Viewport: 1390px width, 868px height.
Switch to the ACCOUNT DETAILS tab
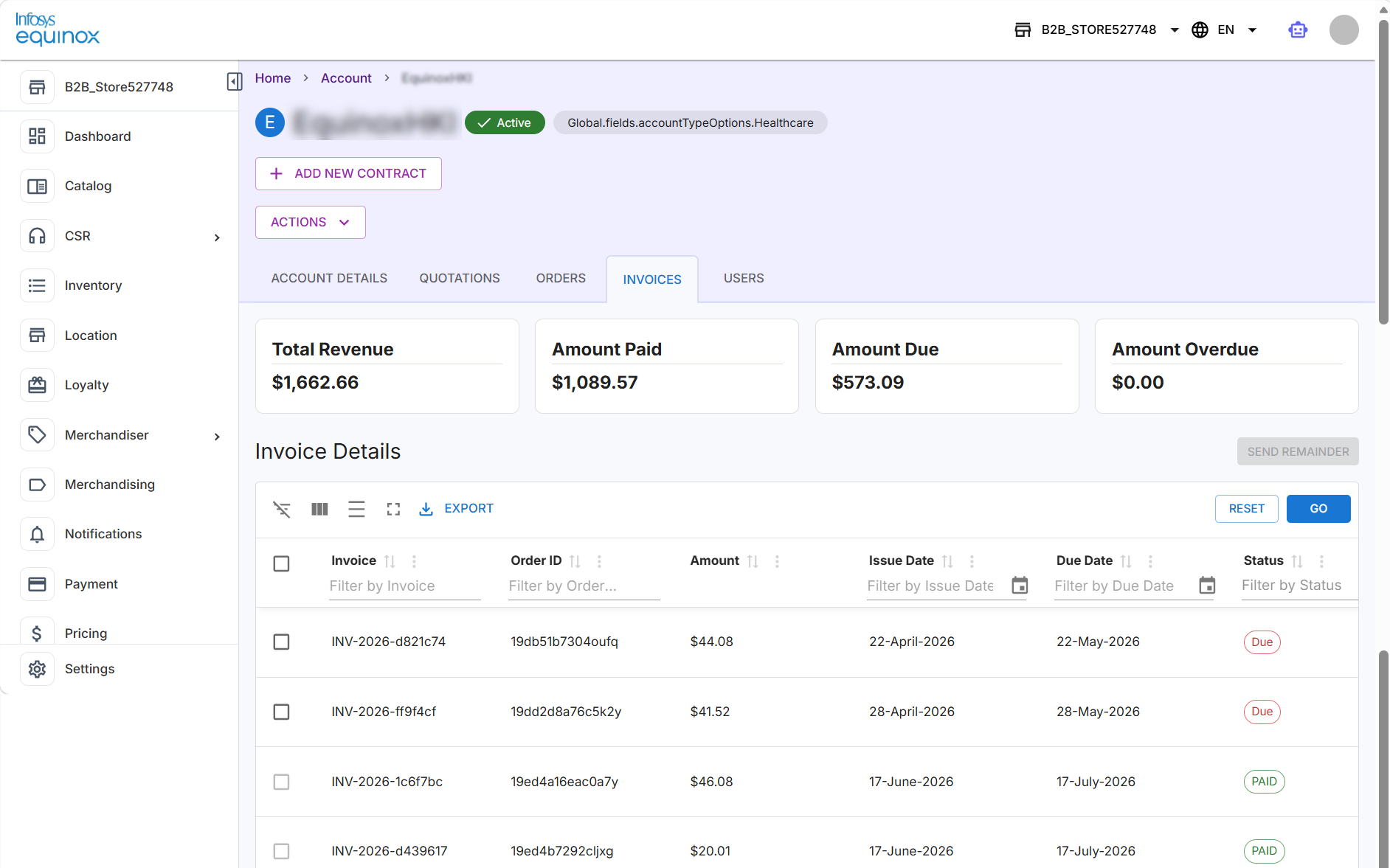pyautogui.click(x=329, y=278)
